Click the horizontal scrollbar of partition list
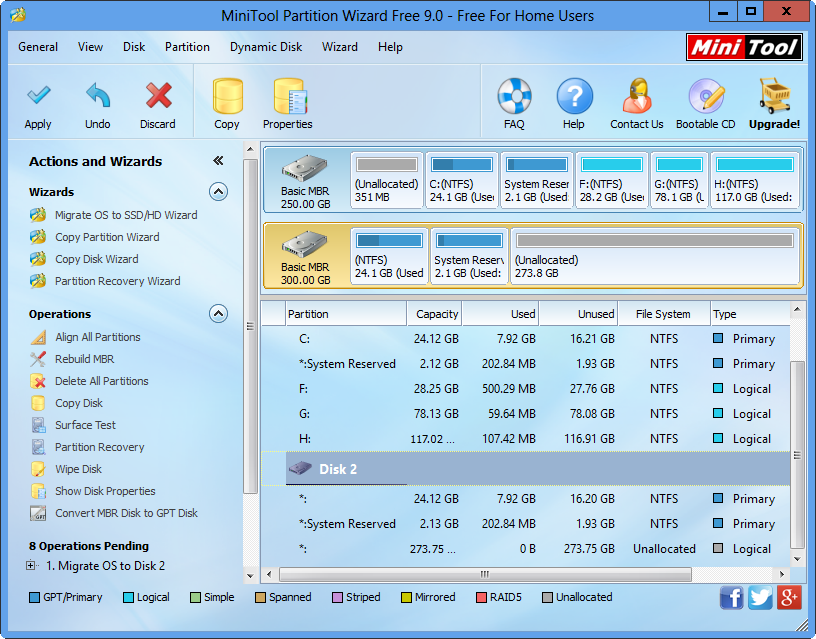The width and height of the screenshot is (816, 639). tap(485, 574)
